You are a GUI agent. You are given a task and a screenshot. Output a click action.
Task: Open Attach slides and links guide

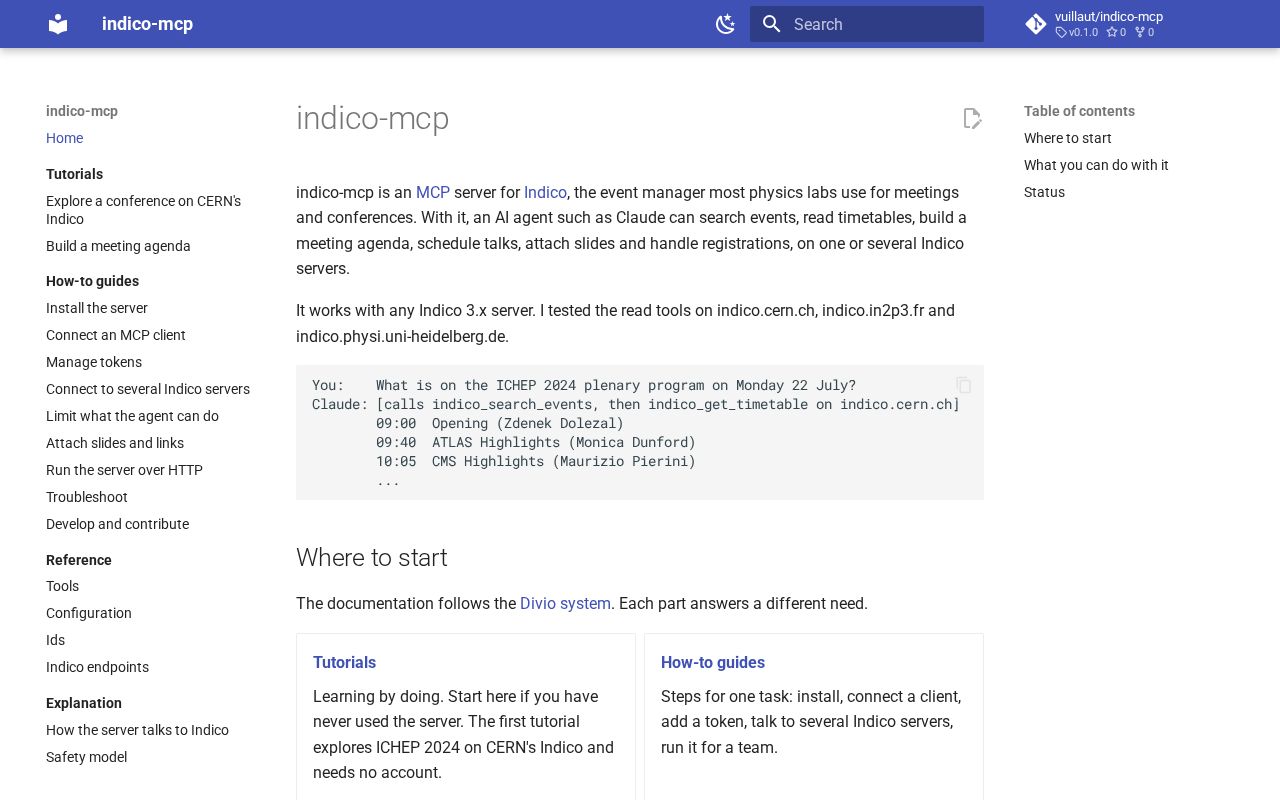pyautogui.click(x=115, y=443)
